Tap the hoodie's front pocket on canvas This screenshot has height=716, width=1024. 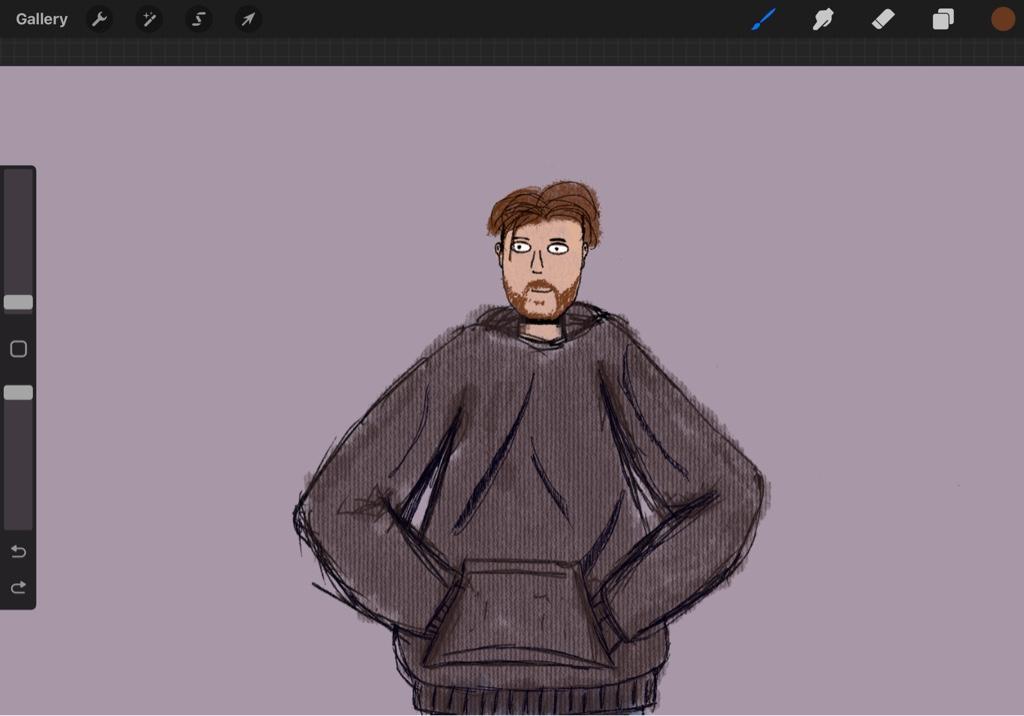(518, 615)
